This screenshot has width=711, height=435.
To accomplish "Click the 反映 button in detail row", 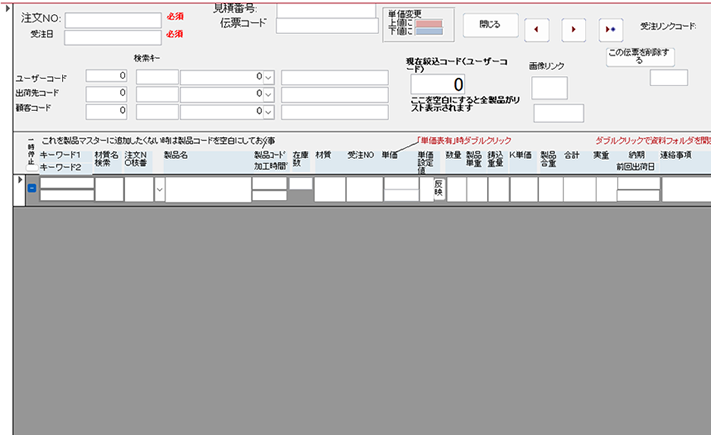I will pos(438,188).
